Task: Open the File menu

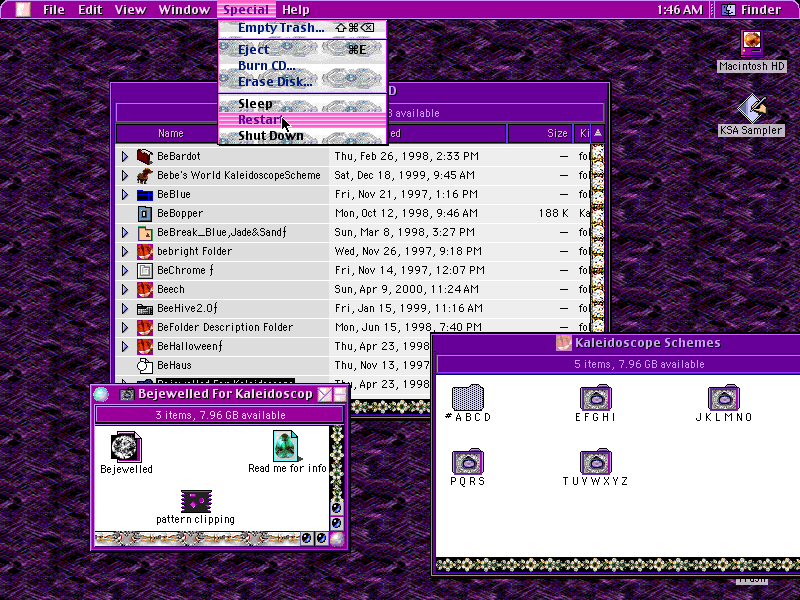Action: pyautogui.click(x=54, y=10)
